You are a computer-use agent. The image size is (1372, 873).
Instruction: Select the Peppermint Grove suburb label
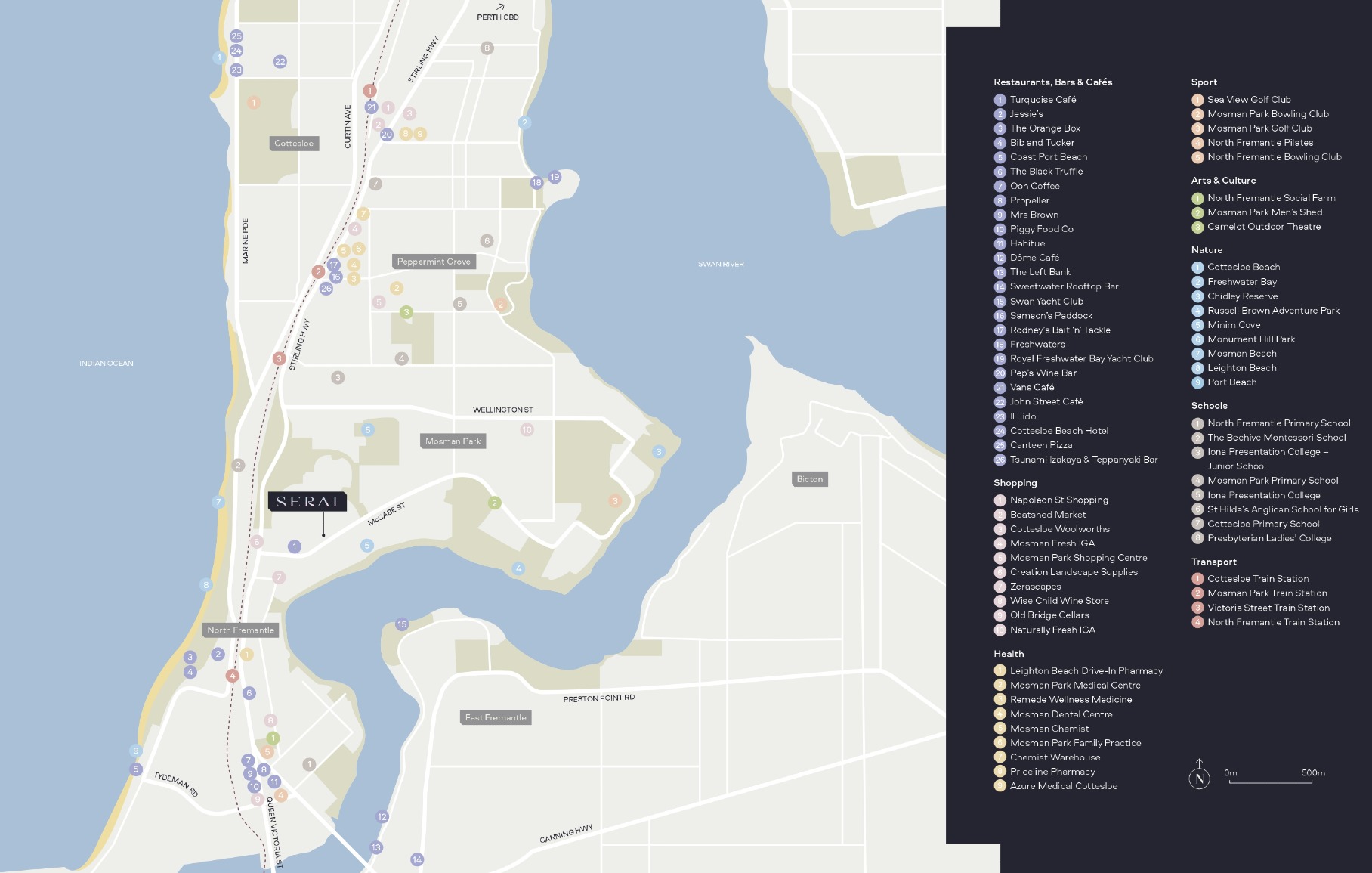(x=434, y=262)
